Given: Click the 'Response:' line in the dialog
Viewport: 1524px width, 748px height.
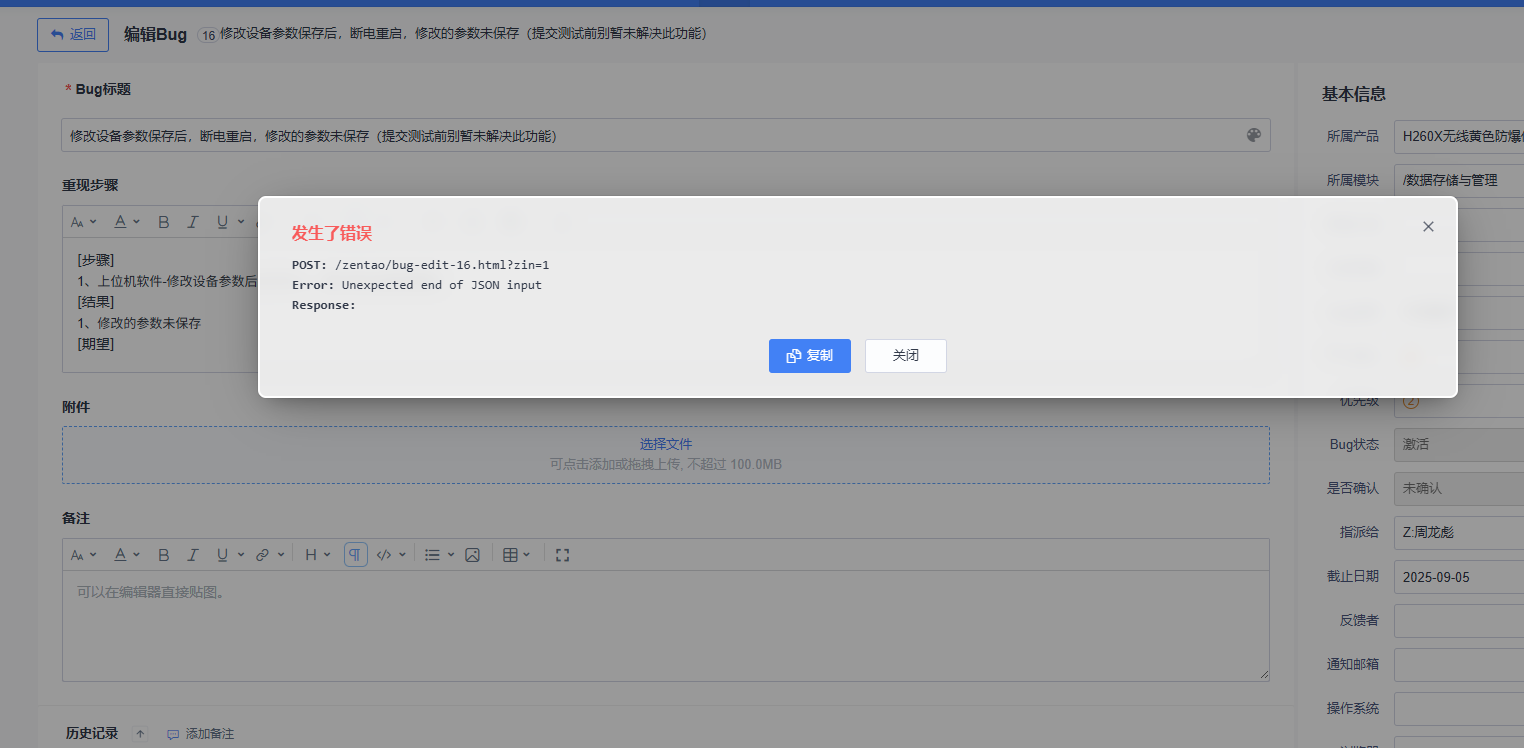Looking at the screenshot, I should (324, 305).
